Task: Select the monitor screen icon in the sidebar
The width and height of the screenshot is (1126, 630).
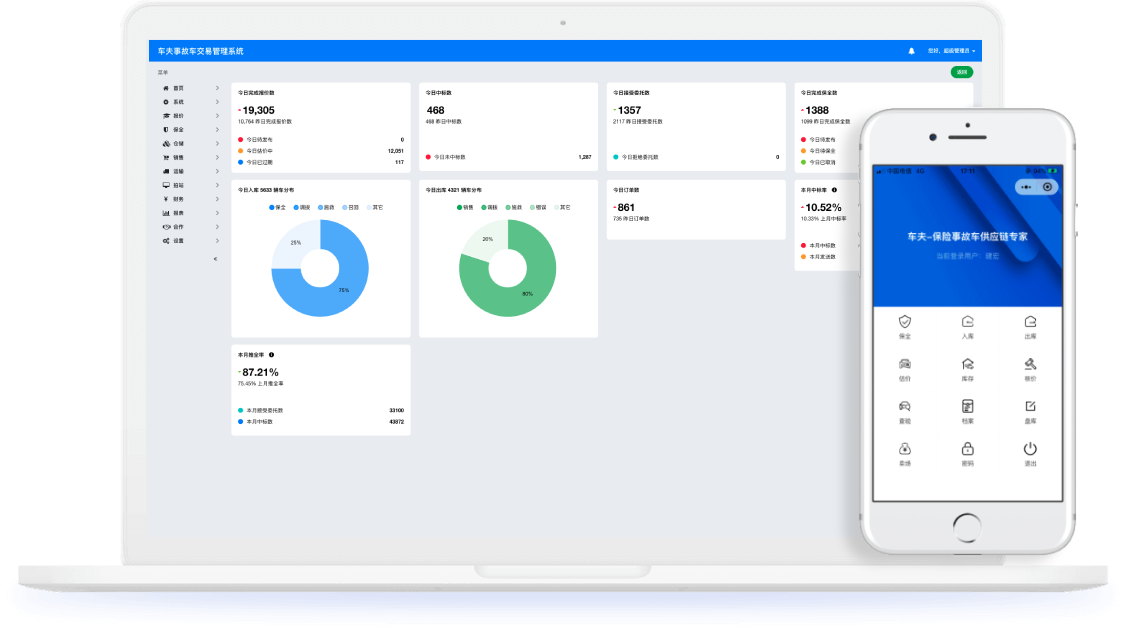Action: [166, 185]
